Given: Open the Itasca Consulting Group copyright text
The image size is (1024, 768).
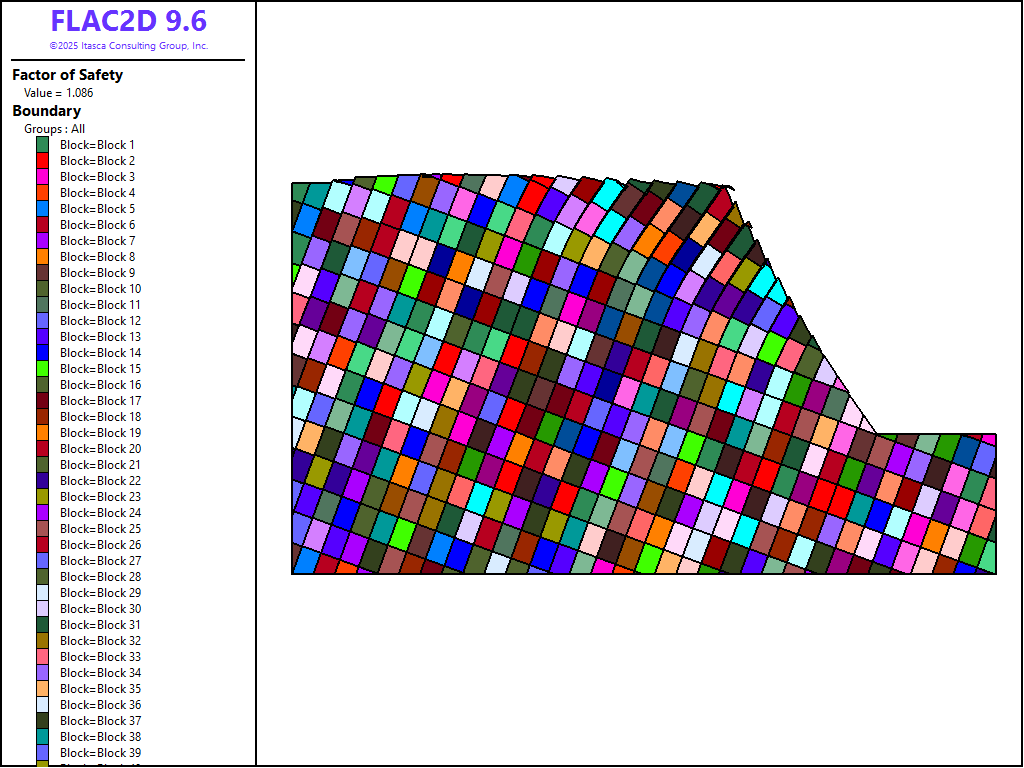Looking at the screenshot, I should click(x=128, y=46).
